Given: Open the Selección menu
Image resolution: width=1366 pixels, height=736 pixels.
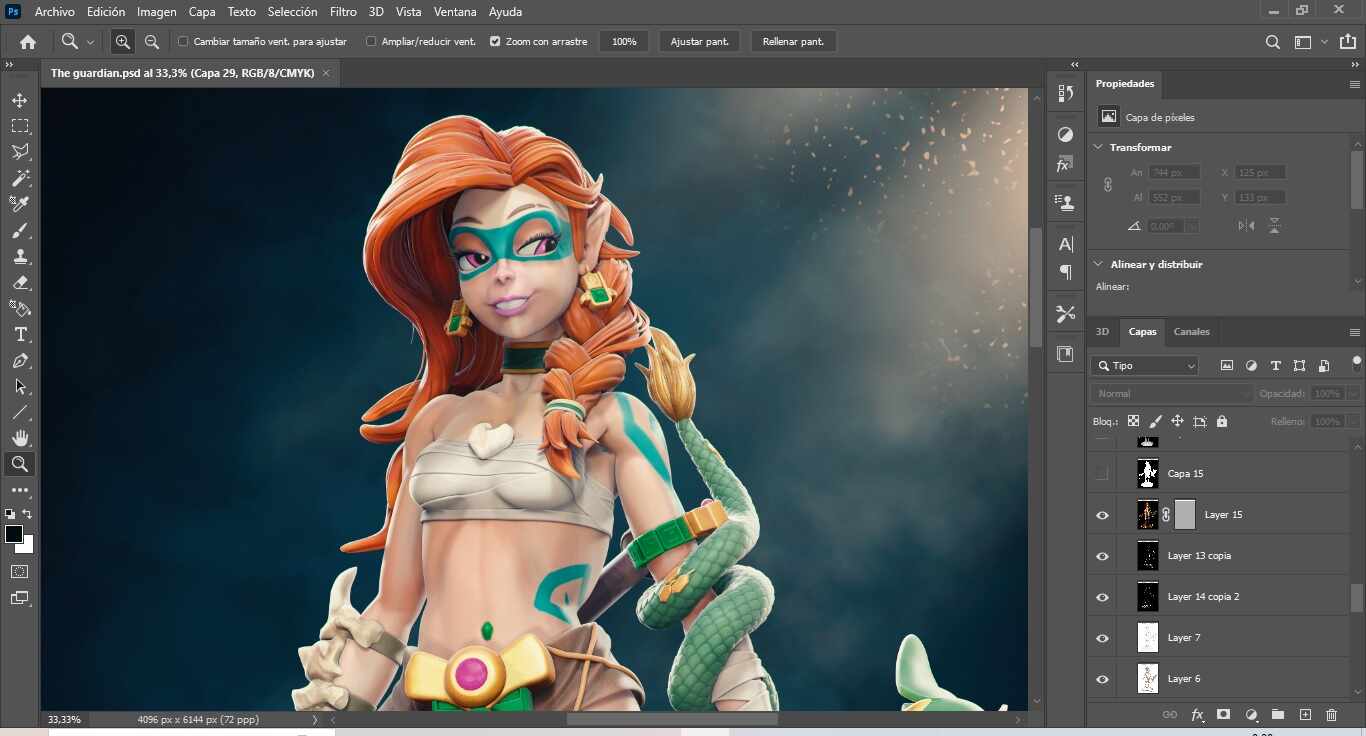Looking at the screenshot, I should point(292,12).
